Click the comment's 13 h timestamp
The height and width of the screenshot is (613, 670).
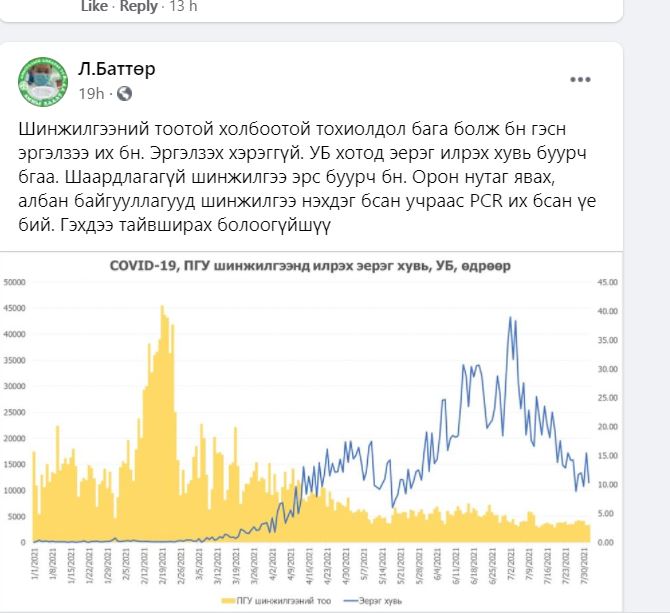184,6
